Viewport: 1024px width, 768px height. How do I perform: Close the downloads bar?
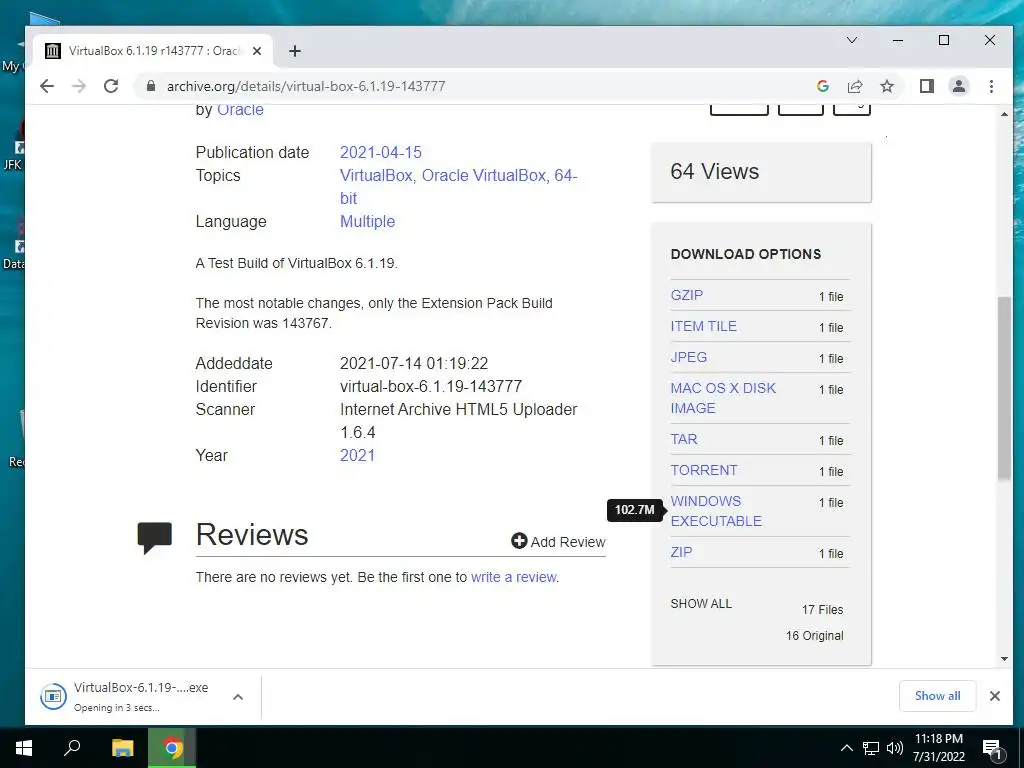(995, 696)
